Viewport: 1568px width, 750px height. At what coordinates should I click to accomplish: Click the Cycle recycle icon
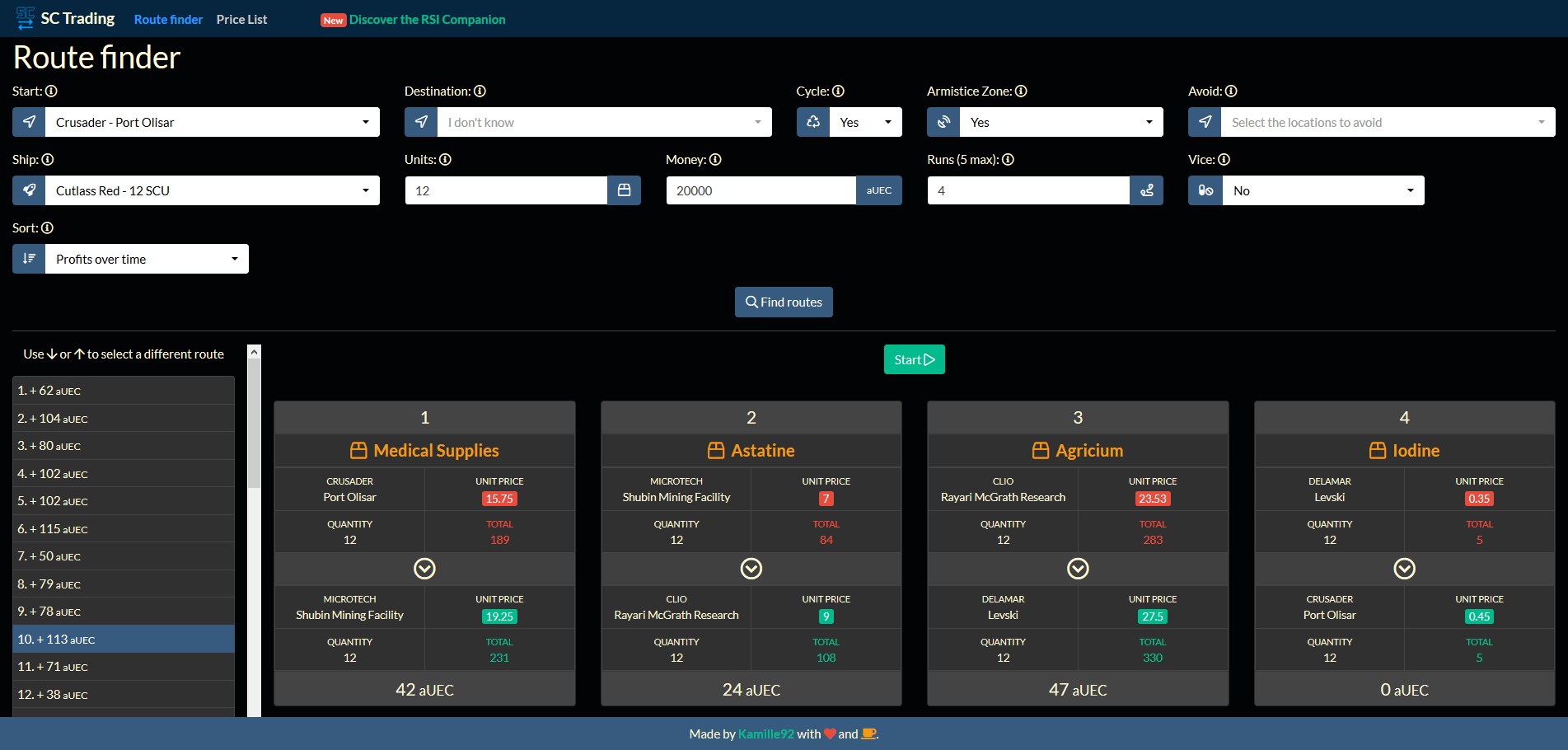[813, 122]
